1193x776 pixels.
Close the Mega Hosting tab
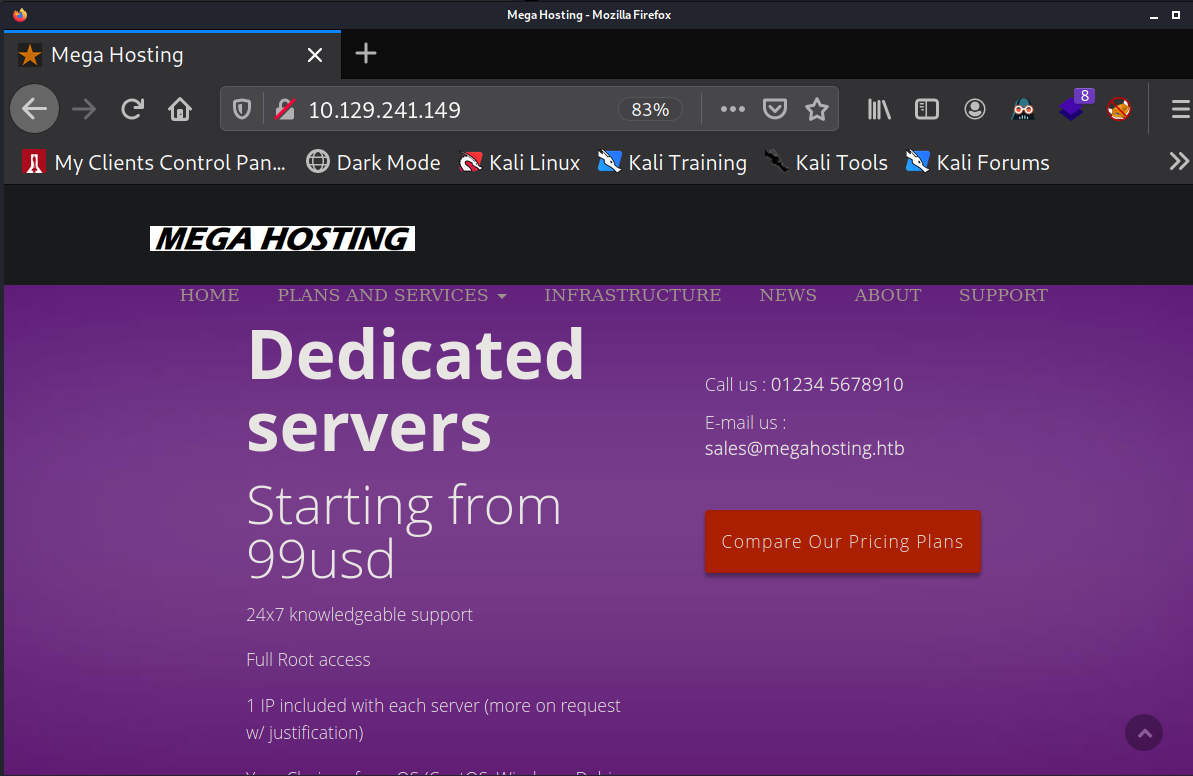(x=315, y=55)
